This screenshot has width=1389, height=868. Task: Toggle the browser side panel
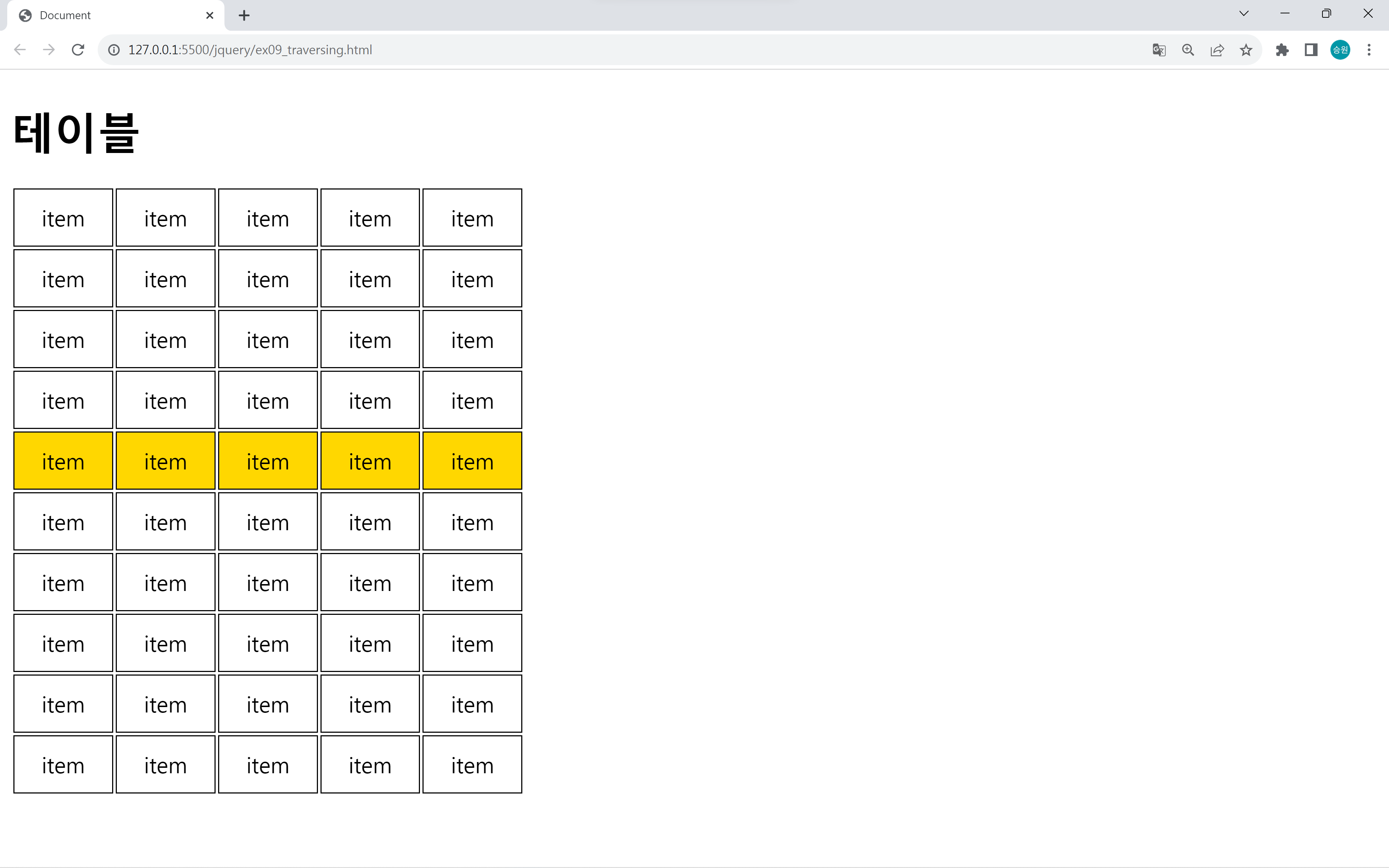point(1311,50)
